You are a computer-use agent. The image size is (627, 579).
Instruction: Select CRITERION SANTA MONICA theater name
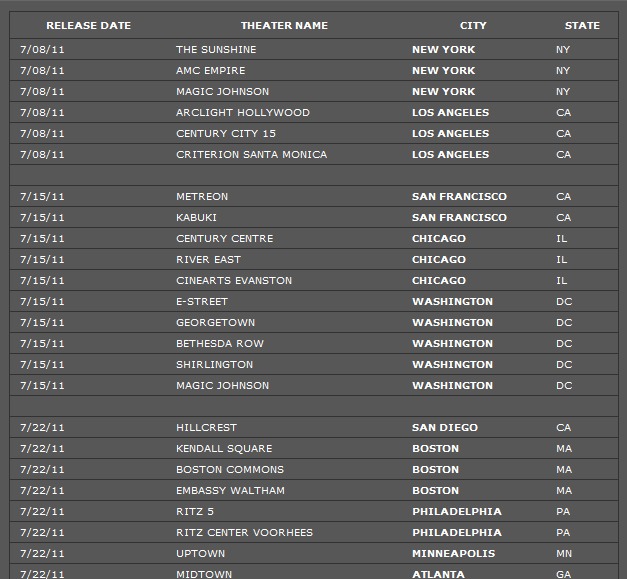(252, 154)
